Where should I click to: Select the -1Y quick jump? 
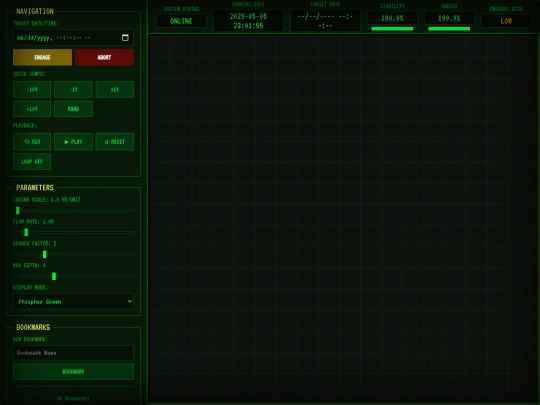(x=73, y=90)
